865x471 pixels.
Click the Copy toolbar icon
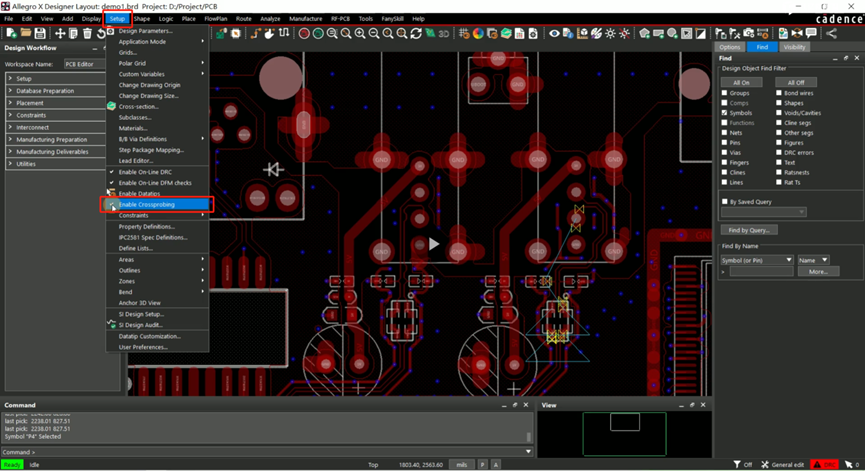click(73, 34)
